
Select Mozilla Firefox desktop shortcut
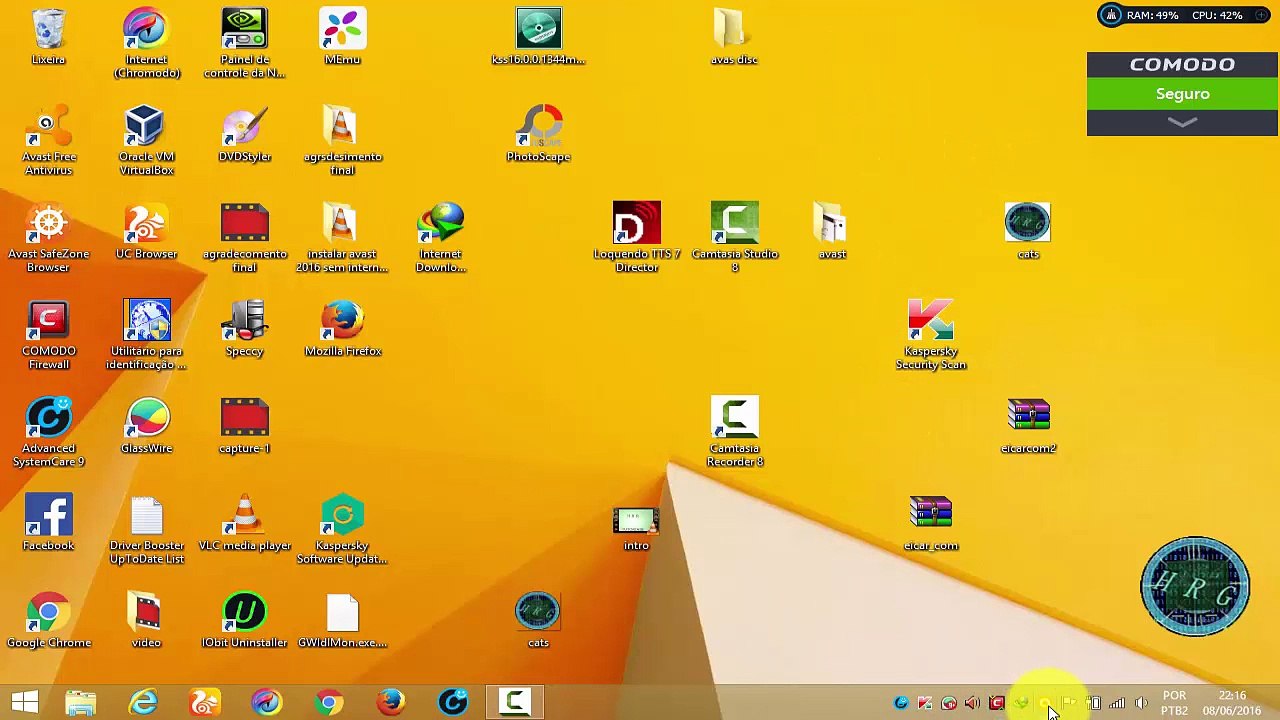pyautogui.click(x=342, y=329)
